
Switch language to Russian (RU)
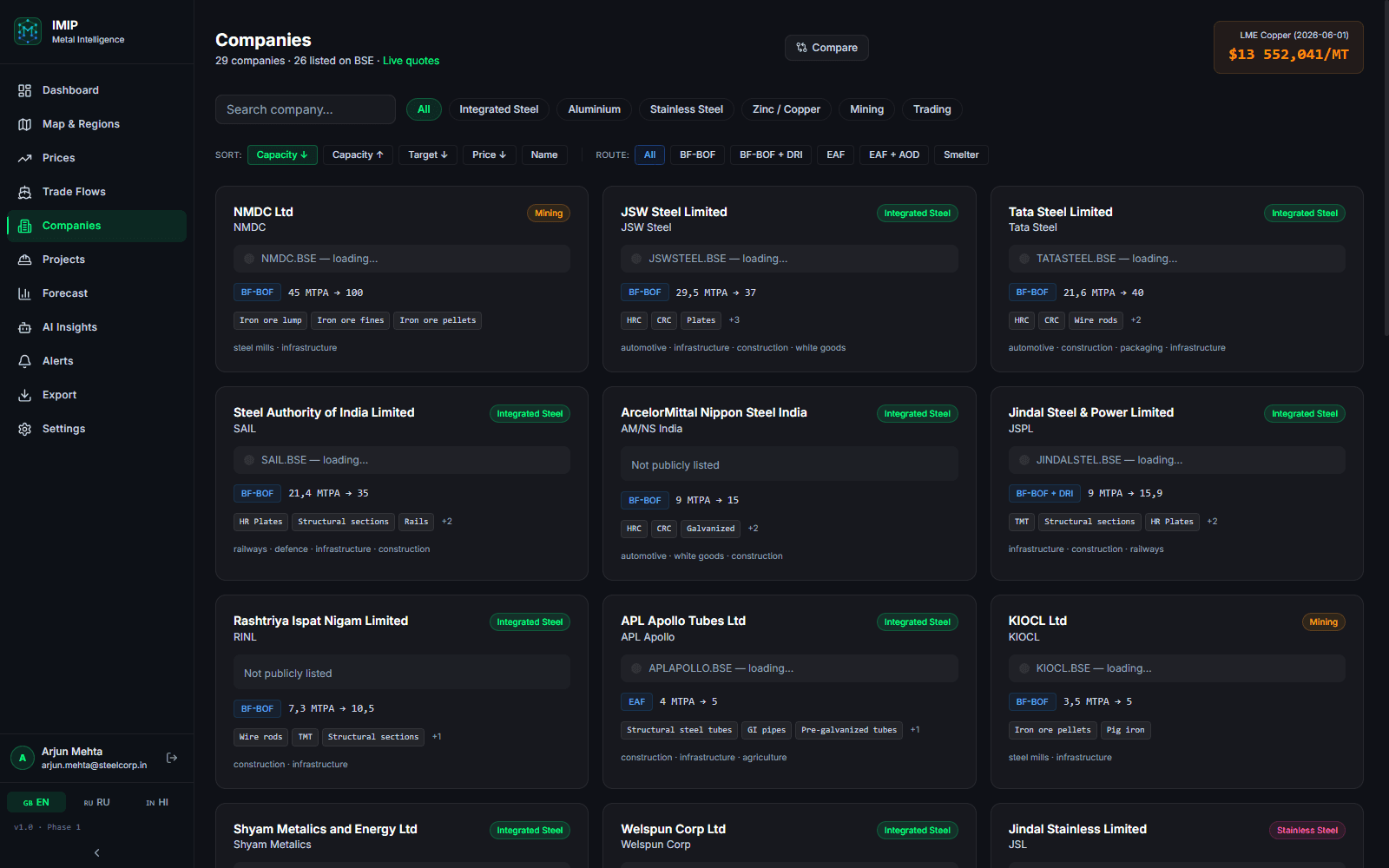click(x=96, y=802)
